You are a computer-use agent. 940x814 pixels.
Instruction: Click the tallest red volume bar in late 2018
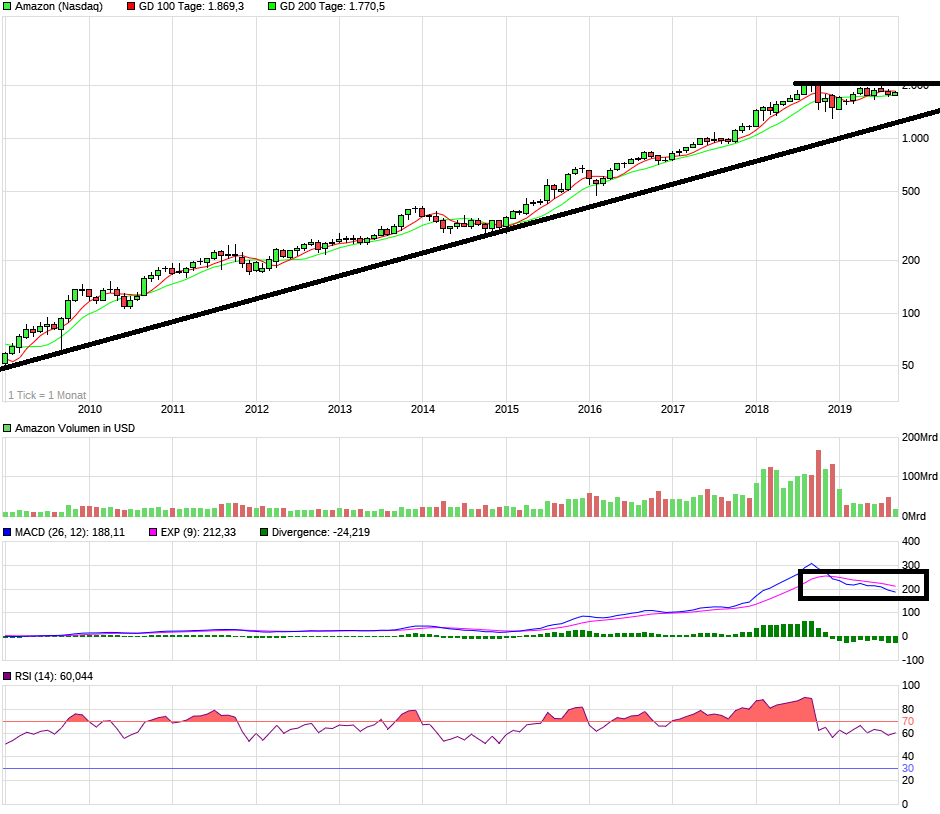[x=818, y=483]
